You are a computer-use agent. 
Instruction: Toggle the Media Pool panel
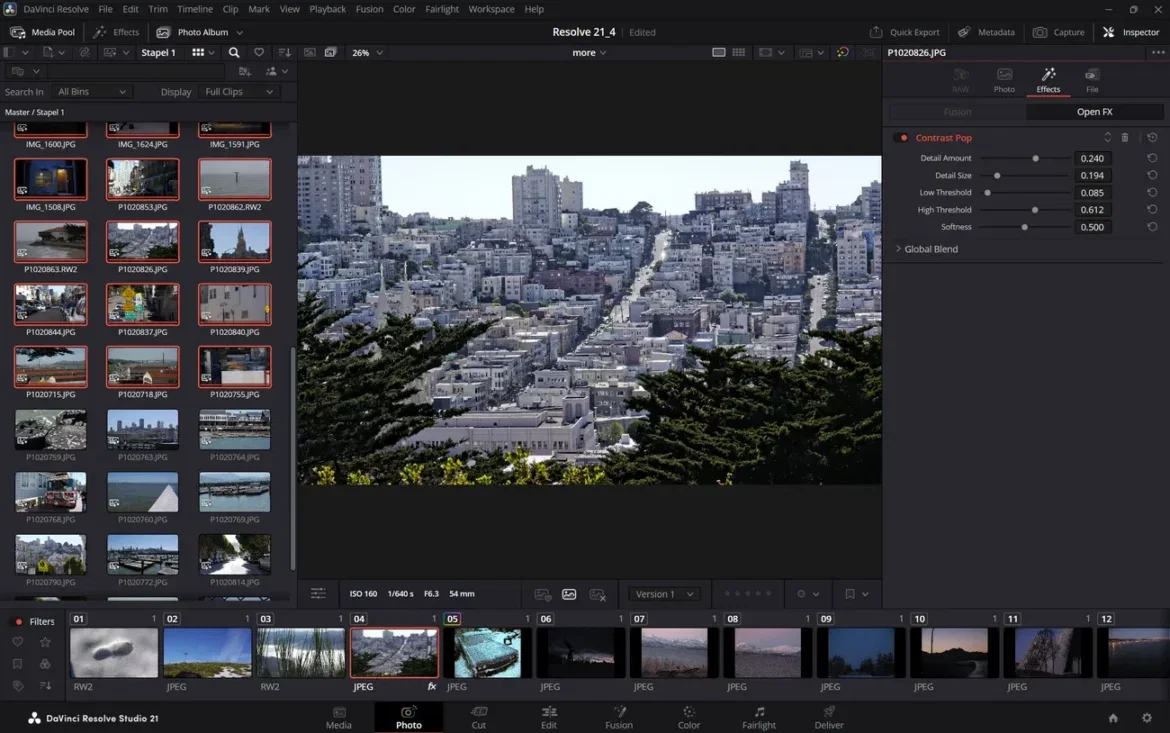click(42, 32)
